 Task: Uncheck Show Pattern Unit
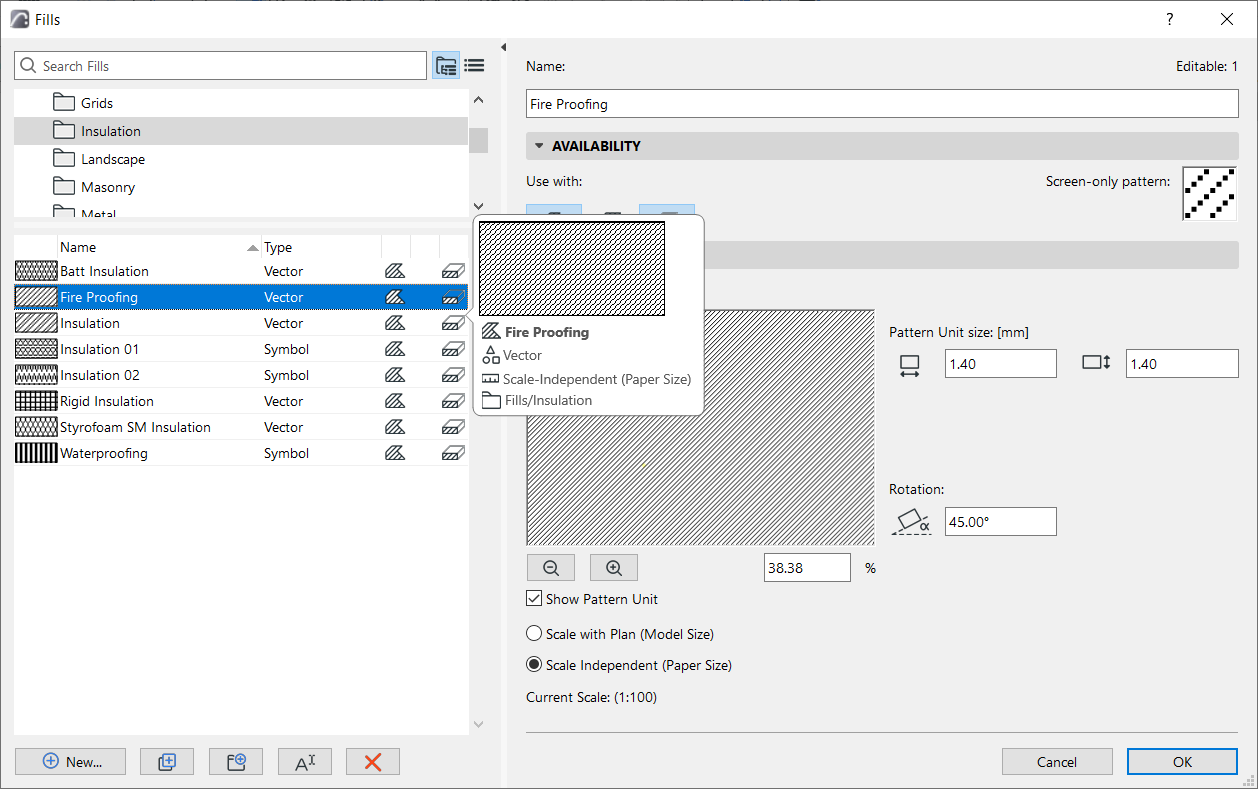coord(534,599)
